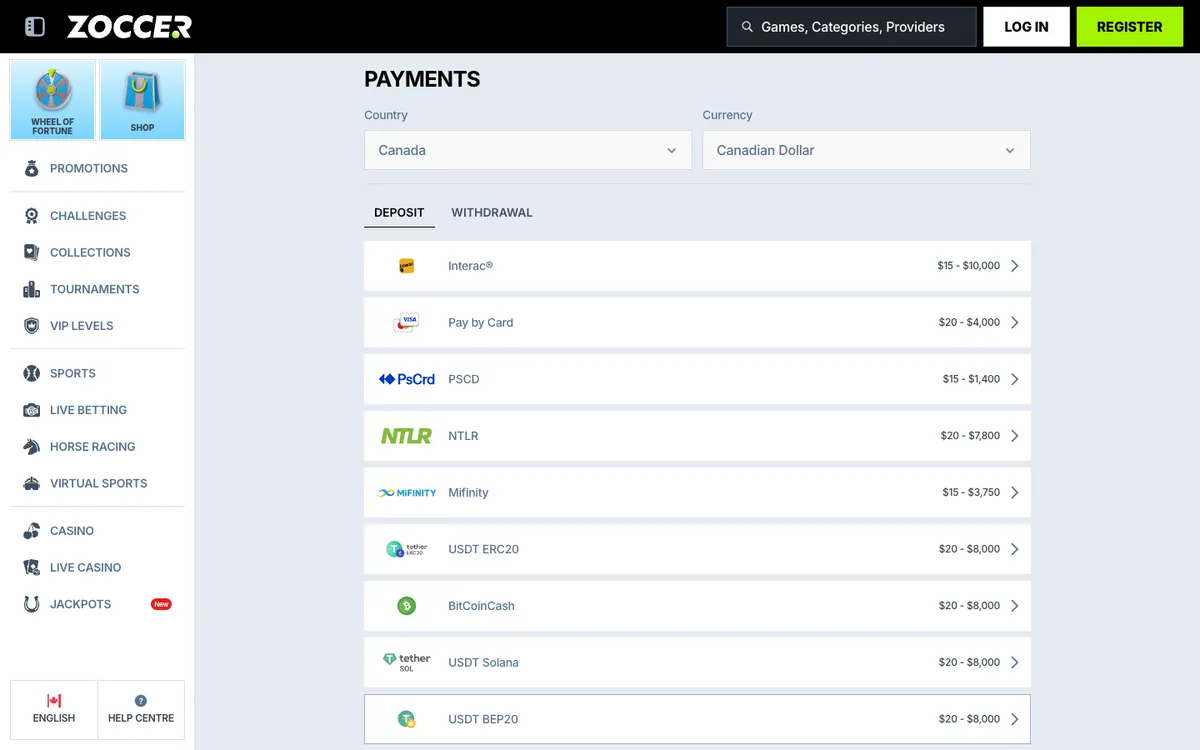Click the PsCrd logo
This screenshot has width=1200, height=750.
(407, 379)
